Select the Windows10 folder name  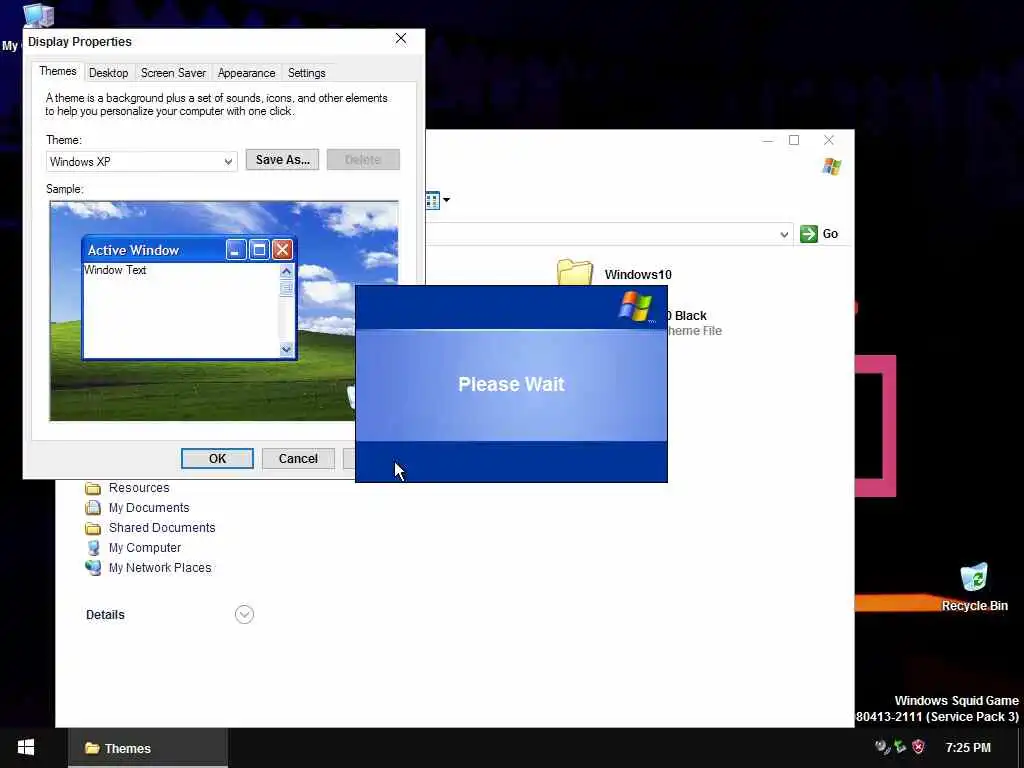click(638, 275)
